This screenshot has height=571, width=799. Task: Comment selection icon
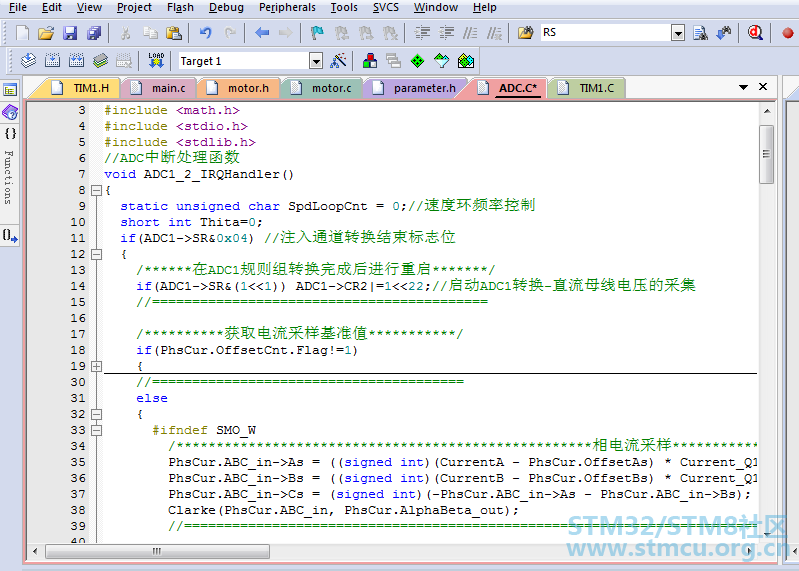[x=470, y=33]
